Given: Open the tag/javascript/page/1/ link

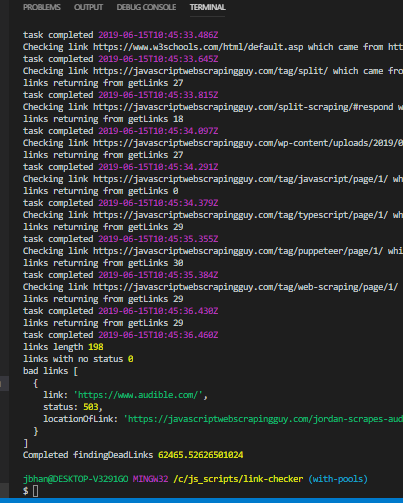Looking at the screenshot, I should (240, 179).
